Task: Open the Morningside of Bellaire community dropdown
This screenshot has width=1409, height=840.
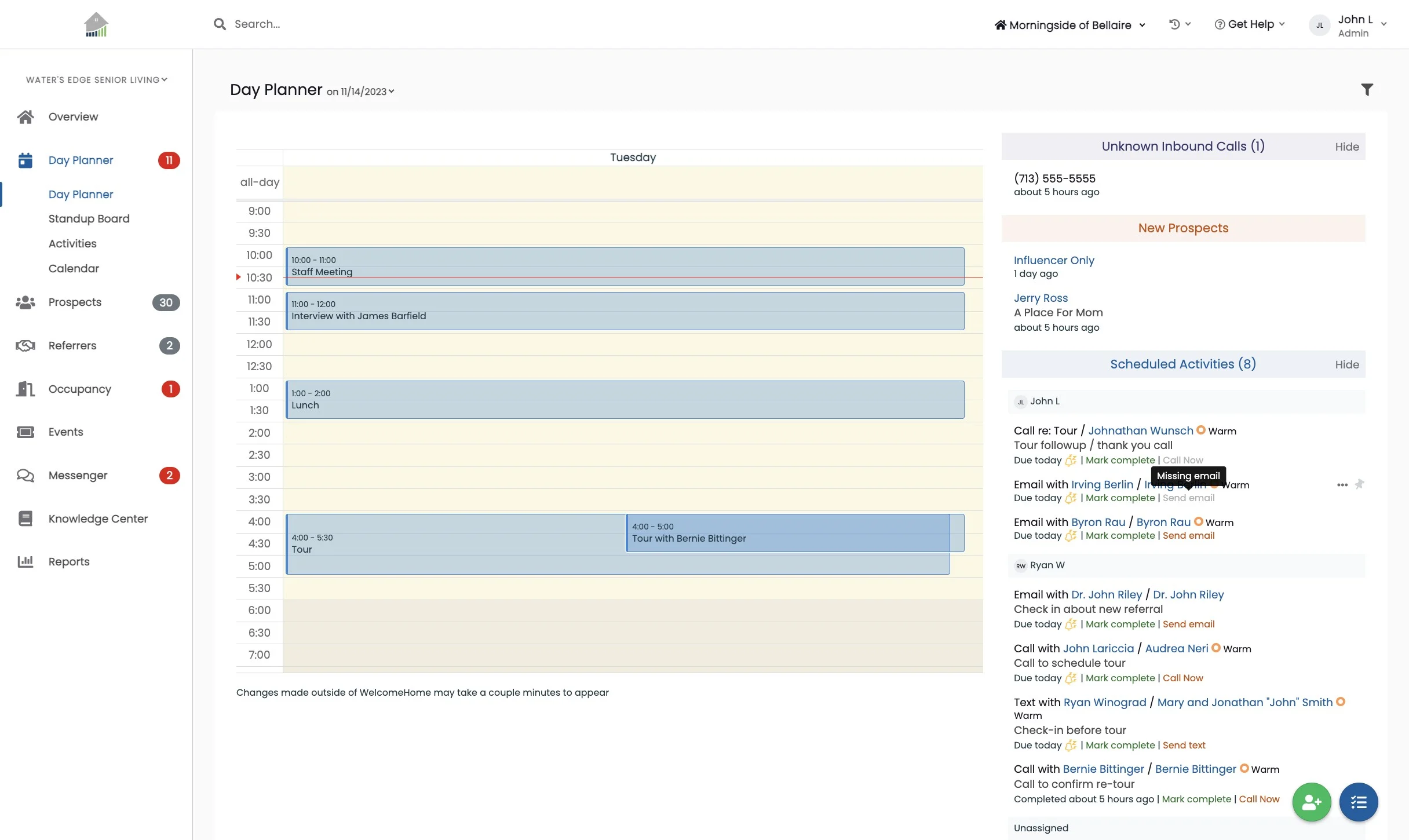Action: tap(1070, 25)
